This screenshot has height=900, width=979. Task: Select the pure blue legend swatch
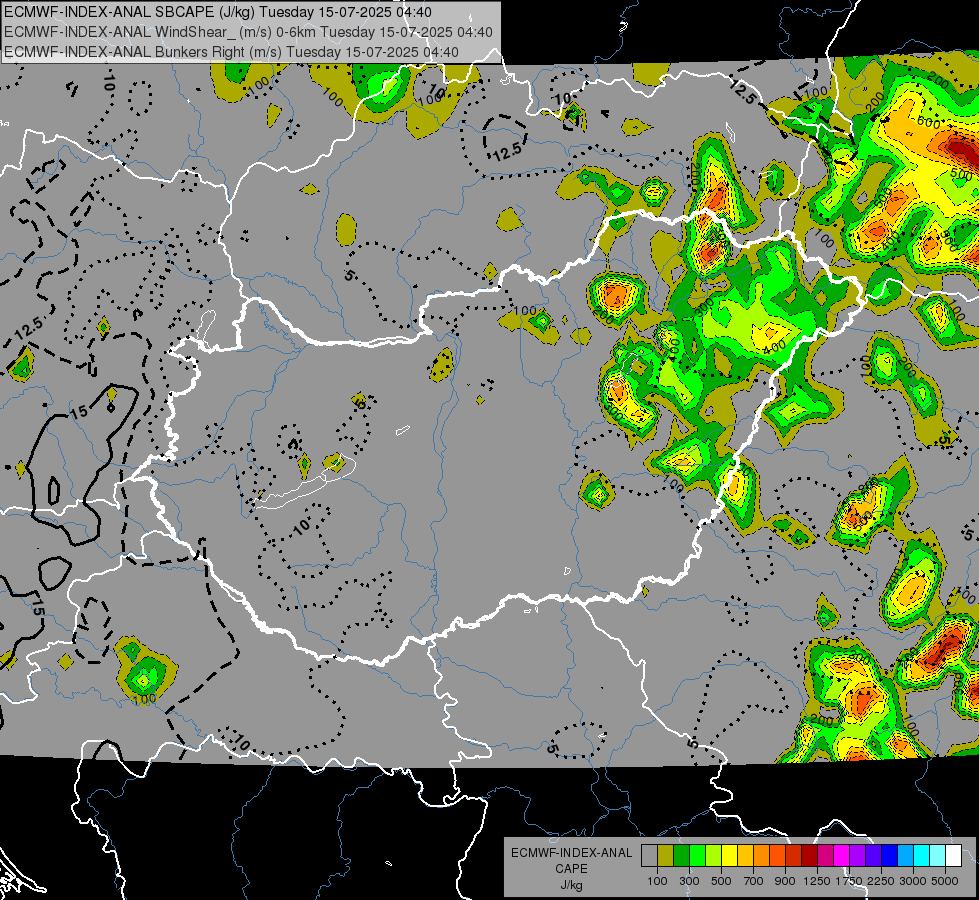[x=890, y=855]
